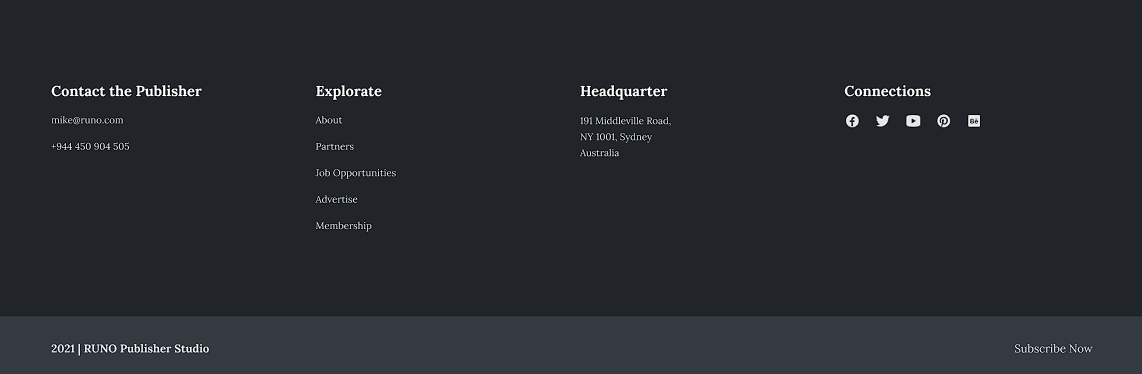Click the Headquarter heading
This screenshot has width=1142, height=374.
point(623,91)
